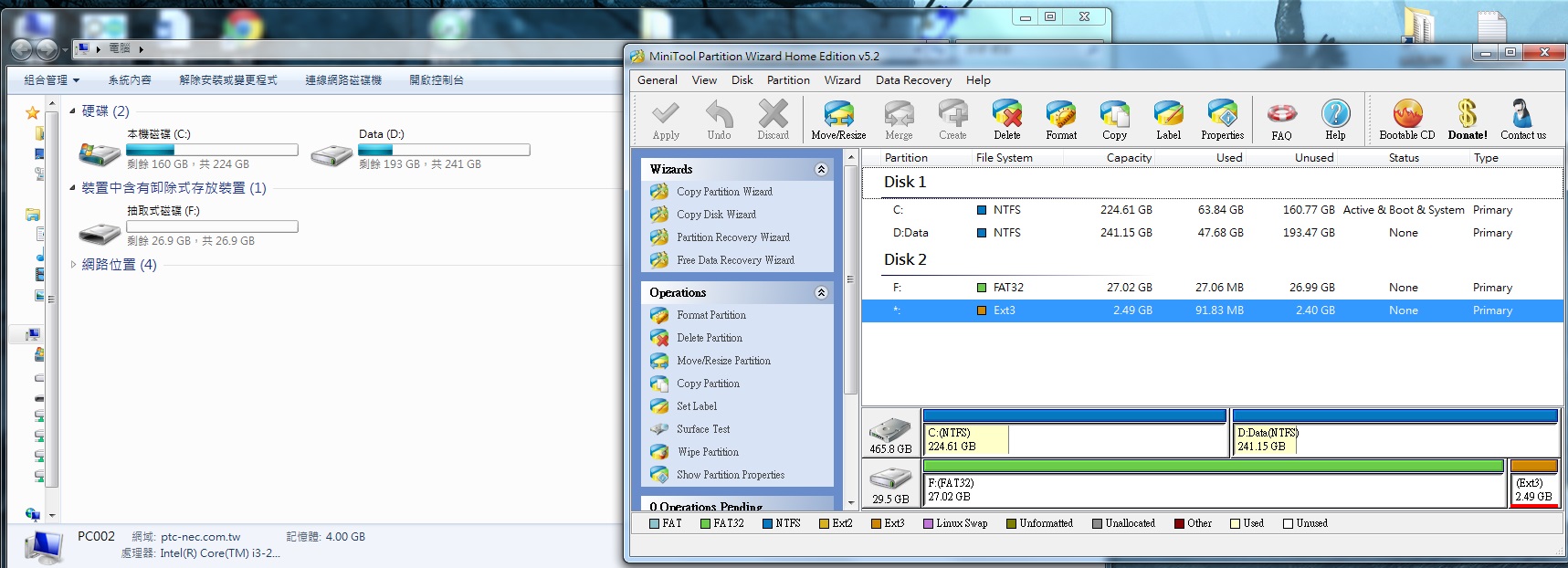Screen dimensions: 1568x568
Task: Select the Move/Resize toolbar tool
Action: [838, 120]
